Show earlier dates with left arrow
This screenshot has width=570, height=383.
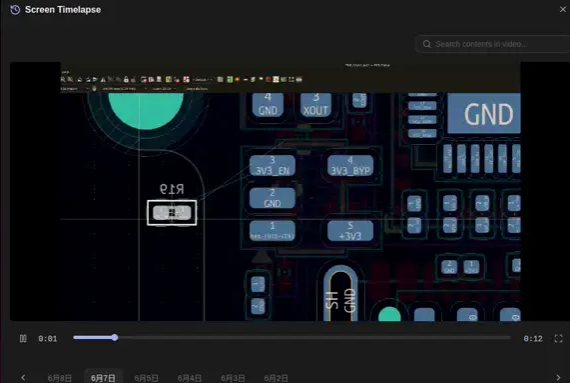(23, 378)
